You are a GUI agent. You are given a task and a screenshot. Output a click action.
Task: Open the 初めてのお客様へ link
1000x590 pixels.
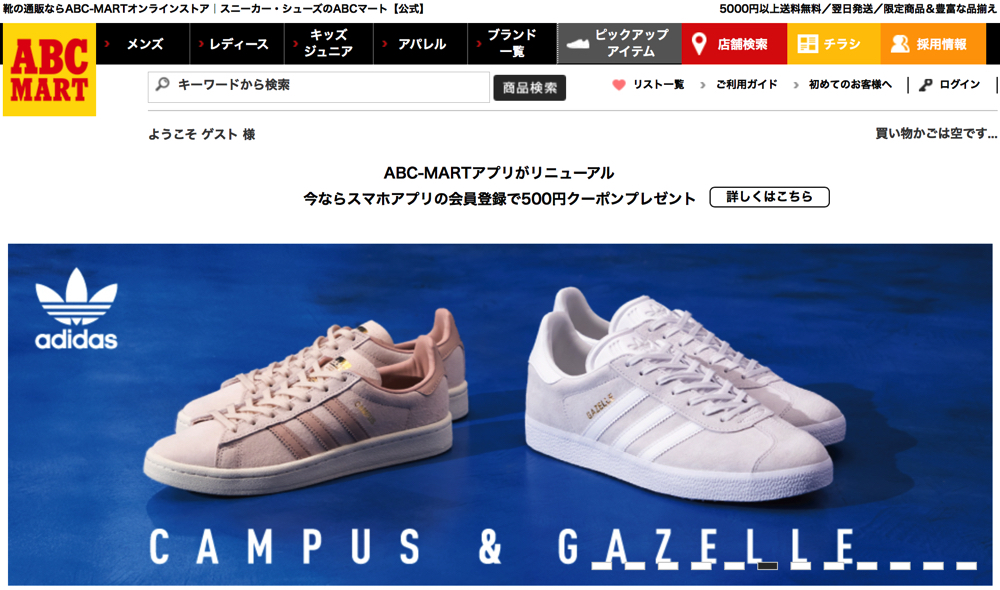point(850,84)
